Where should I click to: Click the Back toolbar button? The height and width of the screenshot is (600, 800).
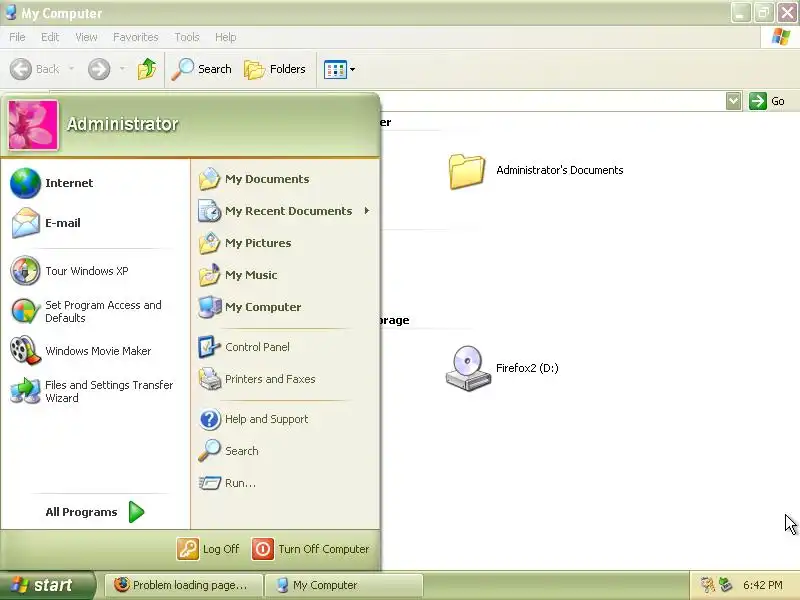pos(35,69)
